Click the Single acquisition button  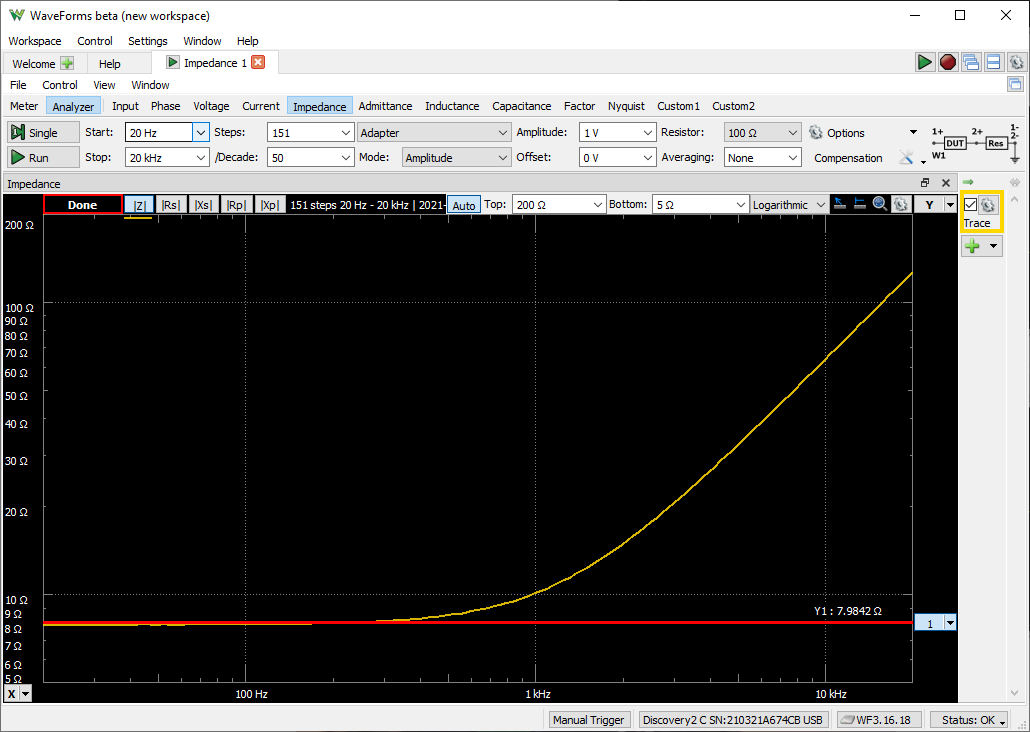pos(43,132)
